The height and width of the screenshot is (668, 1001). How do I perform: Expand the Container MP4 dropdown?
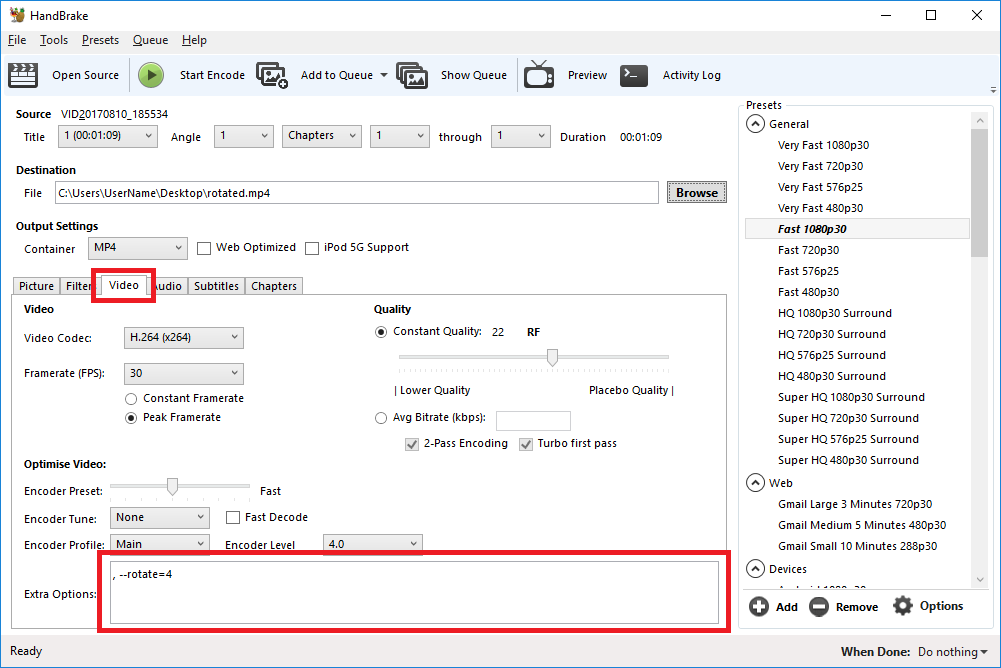point(137,248)
